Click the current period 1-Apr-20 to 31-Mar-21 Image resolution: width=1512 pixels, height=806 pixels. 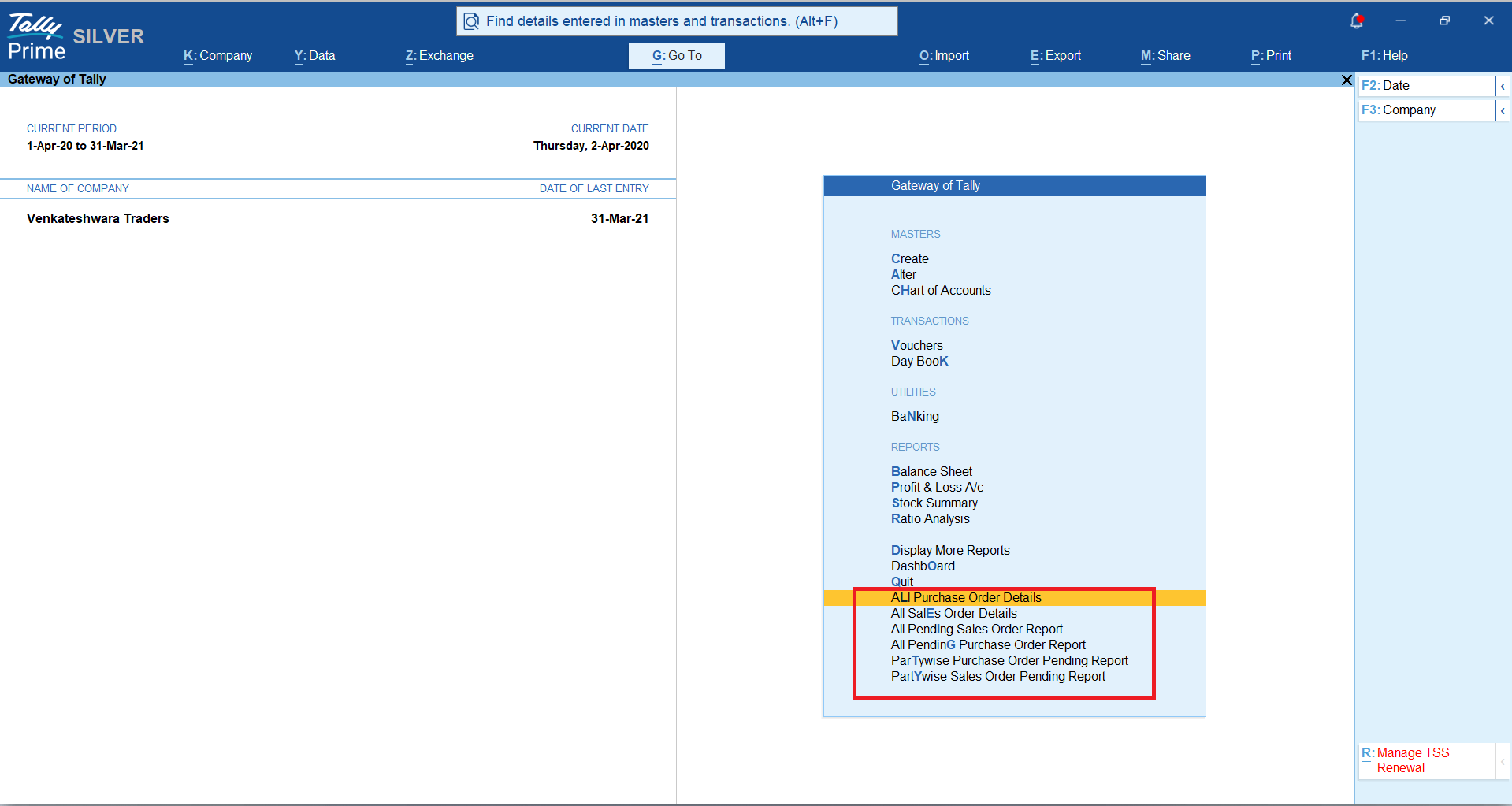[85, 146]
